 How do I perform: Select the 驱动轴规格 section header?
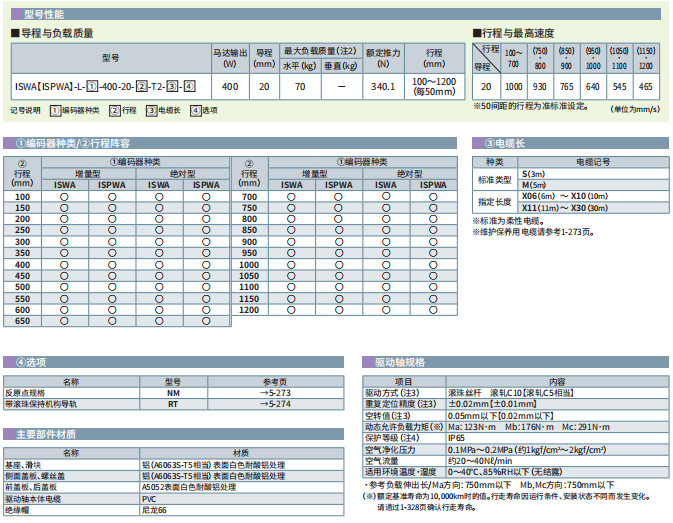(x=515, y=362)
